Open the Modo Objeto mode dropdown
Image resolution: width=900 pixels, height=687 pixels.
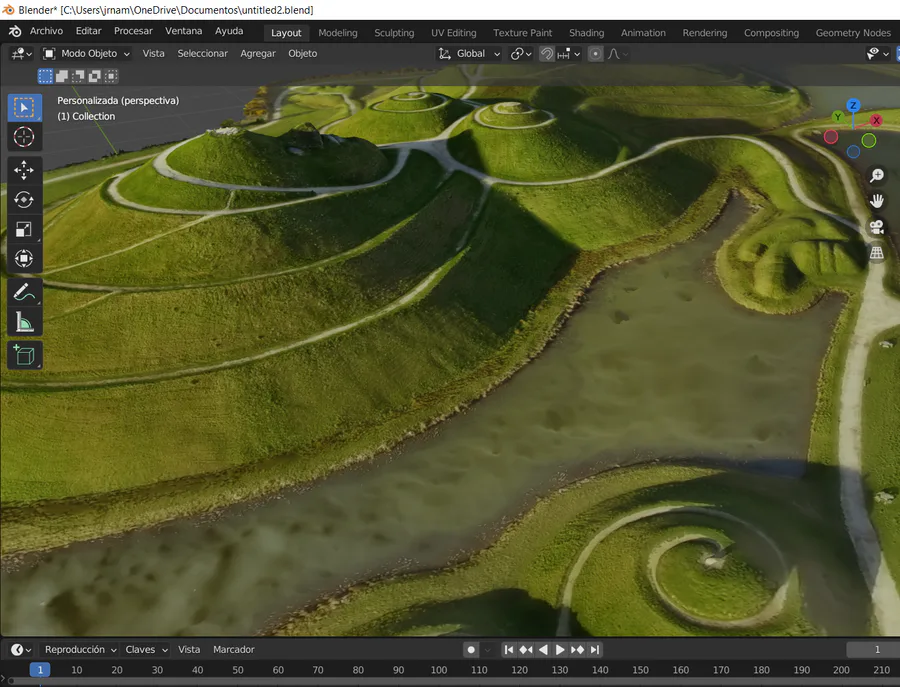click(87, 54)
